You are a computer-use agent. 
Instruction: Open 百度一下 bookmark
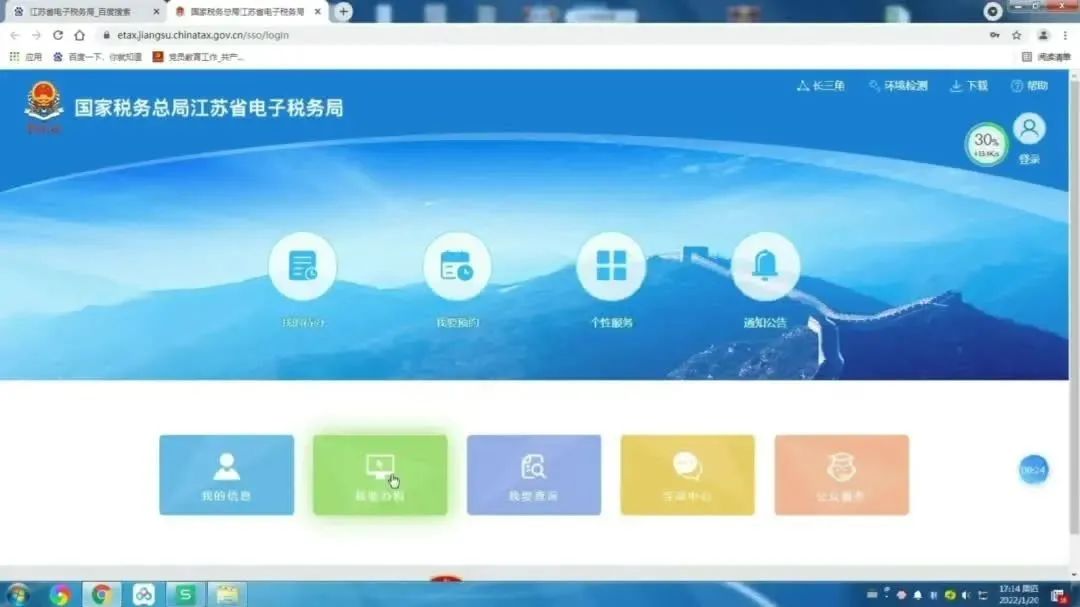(x=98, y=57)
